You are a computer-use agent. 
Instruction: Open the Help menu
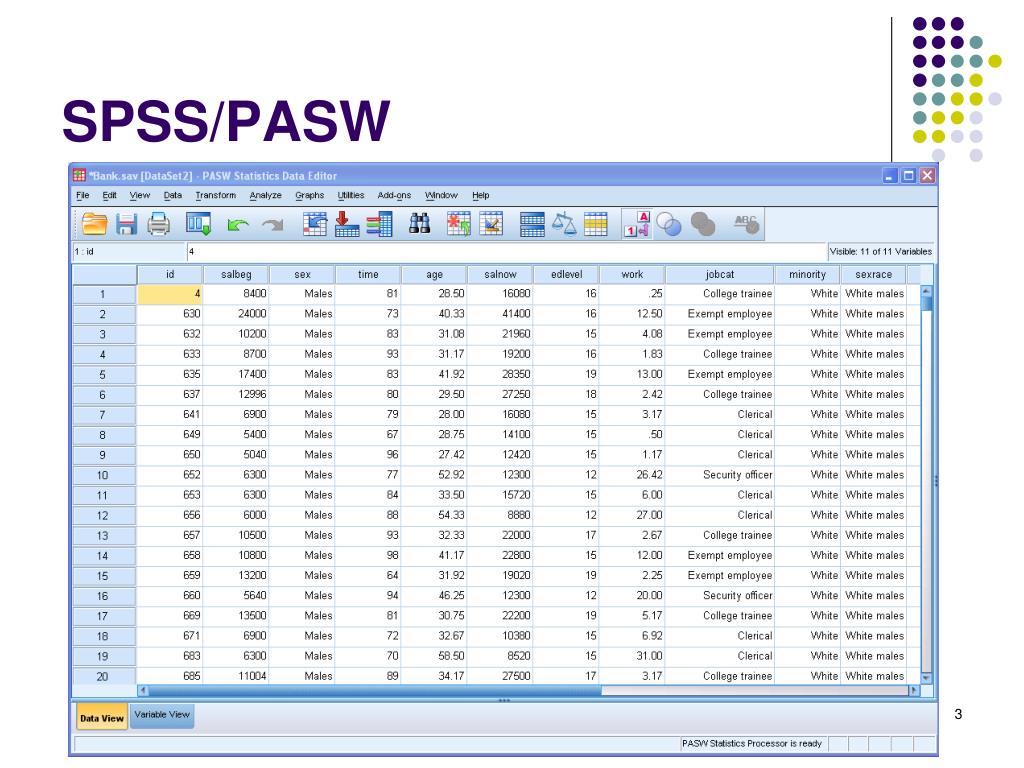[481, 195]
